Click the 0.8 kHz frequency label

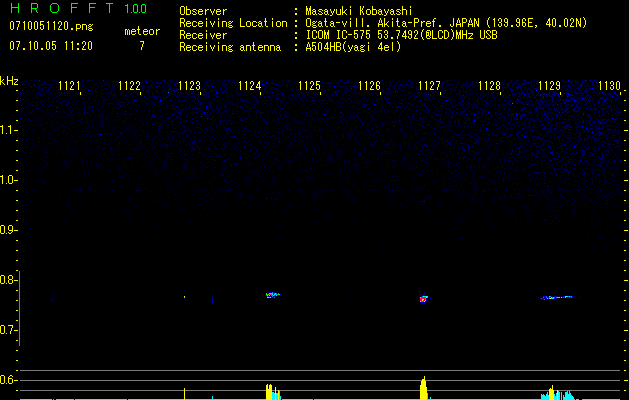click(7, 280)
